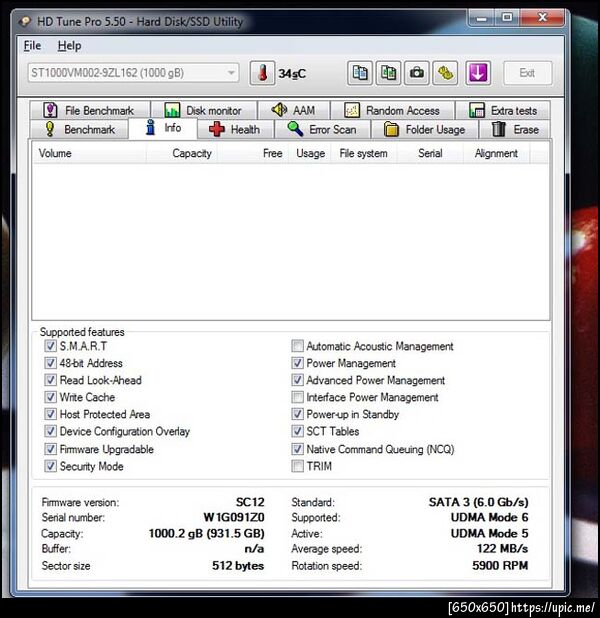Click the serial number value W1G091Z0
Image resolution: width=600 pixels, height=618 pixels.
pos(234,517)
